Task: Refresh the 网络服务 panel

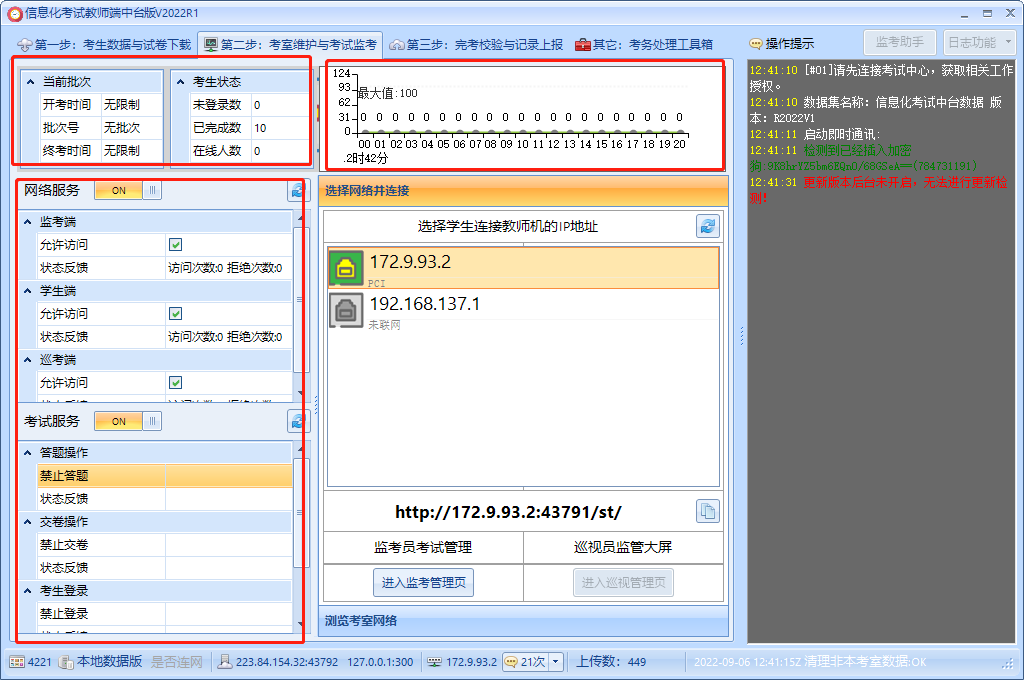Action: 298,191
